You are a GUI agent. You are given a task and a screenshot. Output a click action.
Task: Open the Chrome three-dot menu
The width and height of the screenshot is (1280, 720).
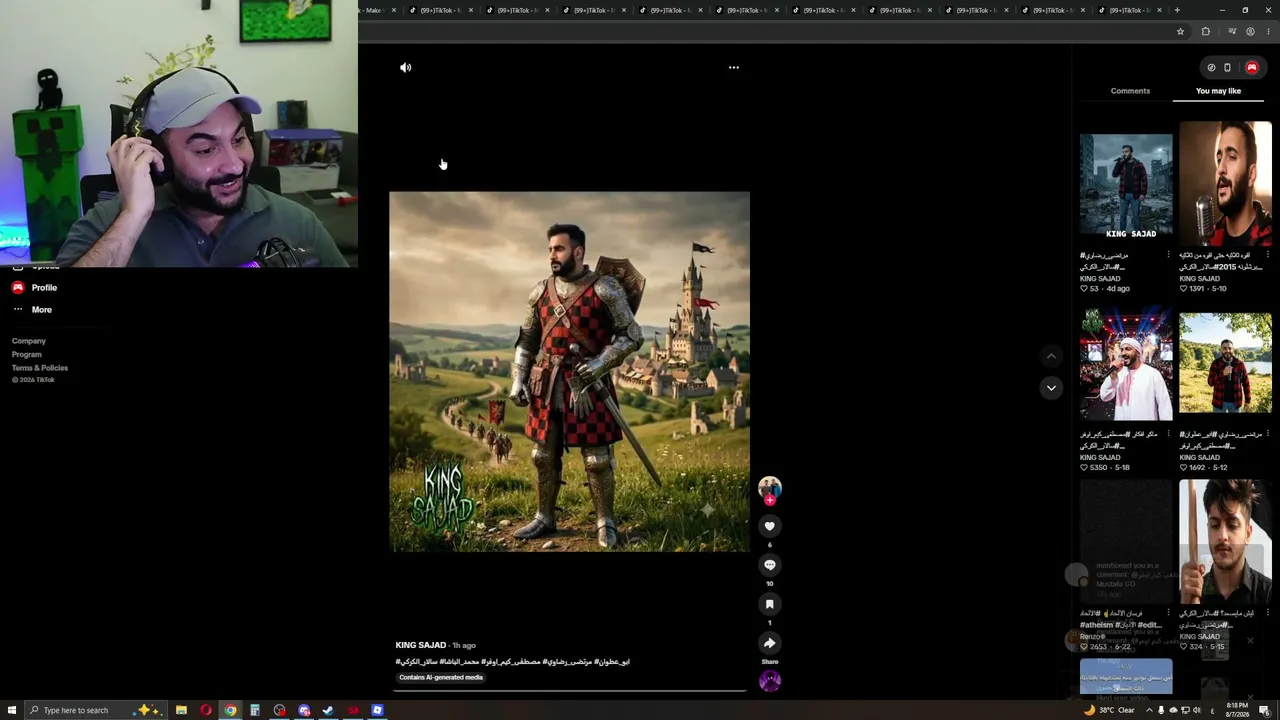point(1268,32)
